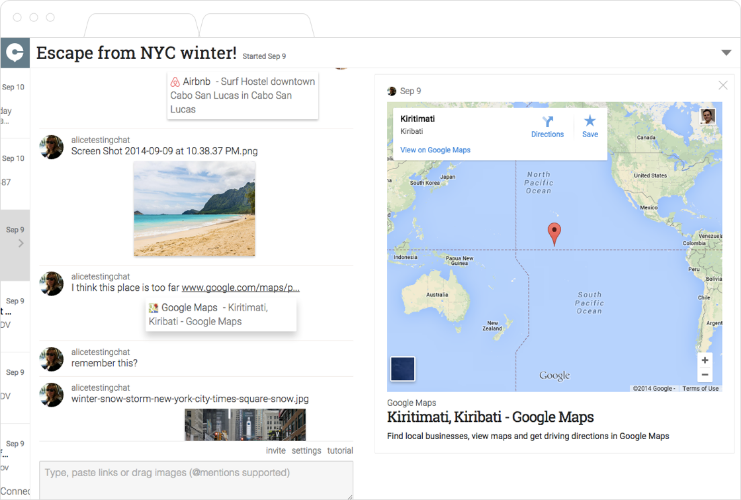This screenshot has height=500, width=741.
Task: Close the Google Maps preview panel
Action: click(x=723, y=85)
